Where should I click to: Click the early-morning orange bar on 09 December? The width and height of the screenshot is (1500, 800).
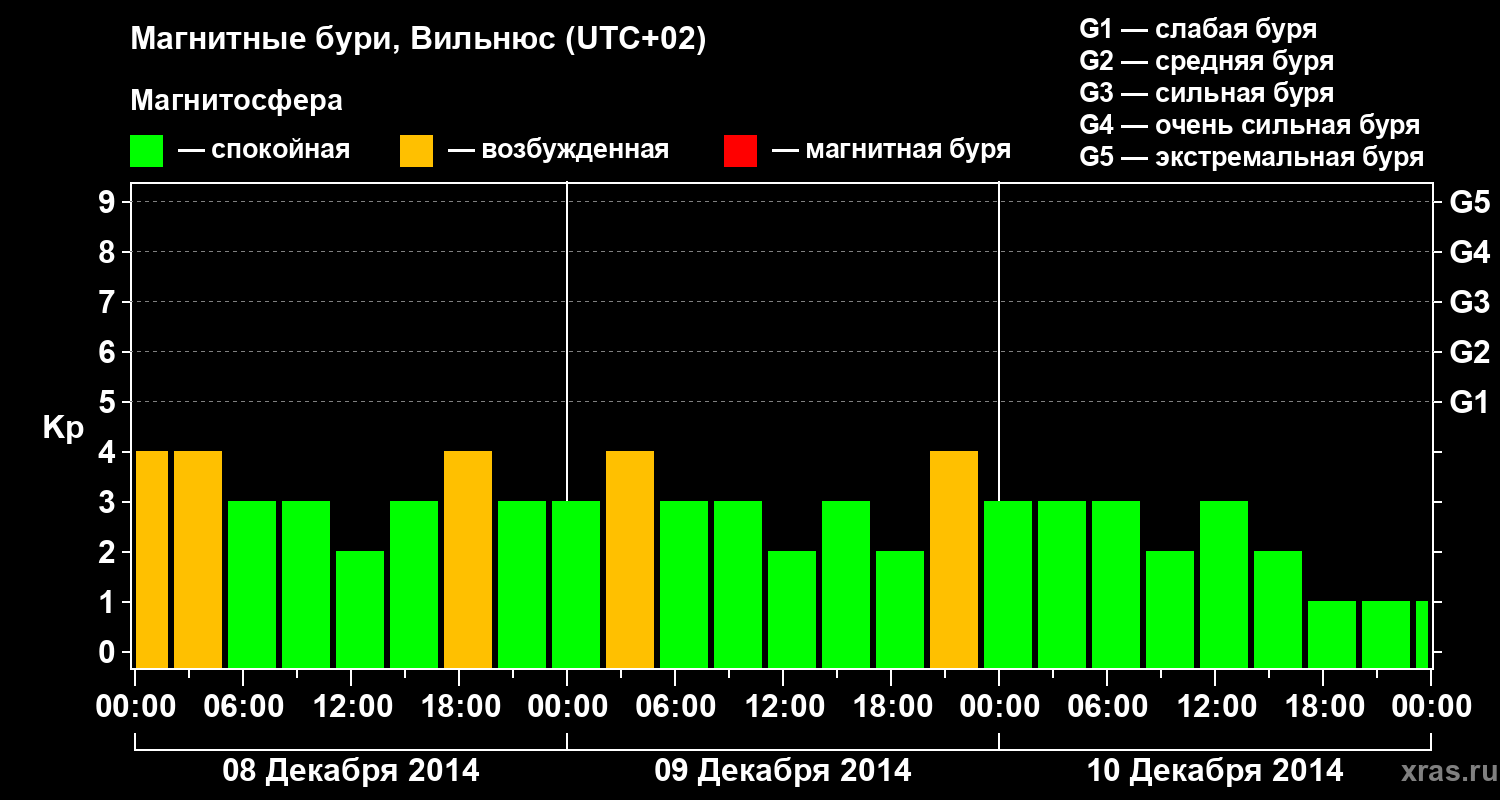[630, 560]
